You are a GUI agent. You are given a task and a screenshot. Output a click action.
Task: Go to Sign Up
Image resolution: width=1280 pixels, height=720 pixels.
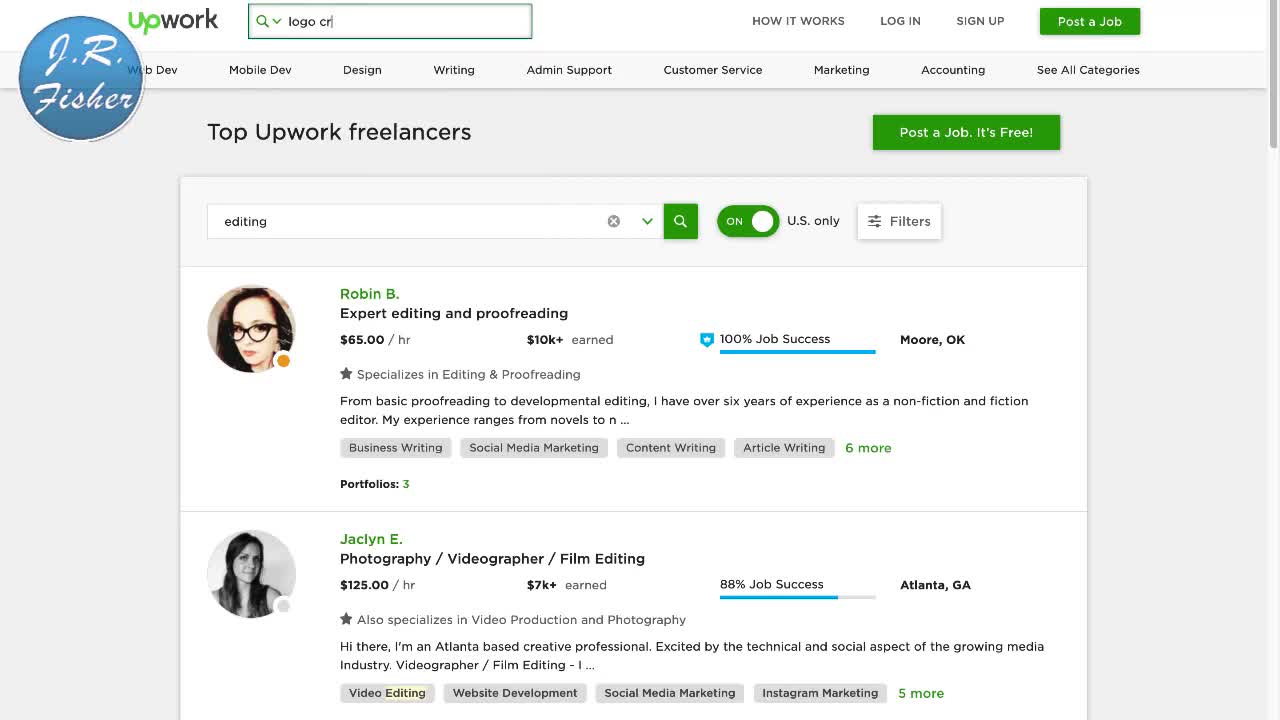(980, 21)
